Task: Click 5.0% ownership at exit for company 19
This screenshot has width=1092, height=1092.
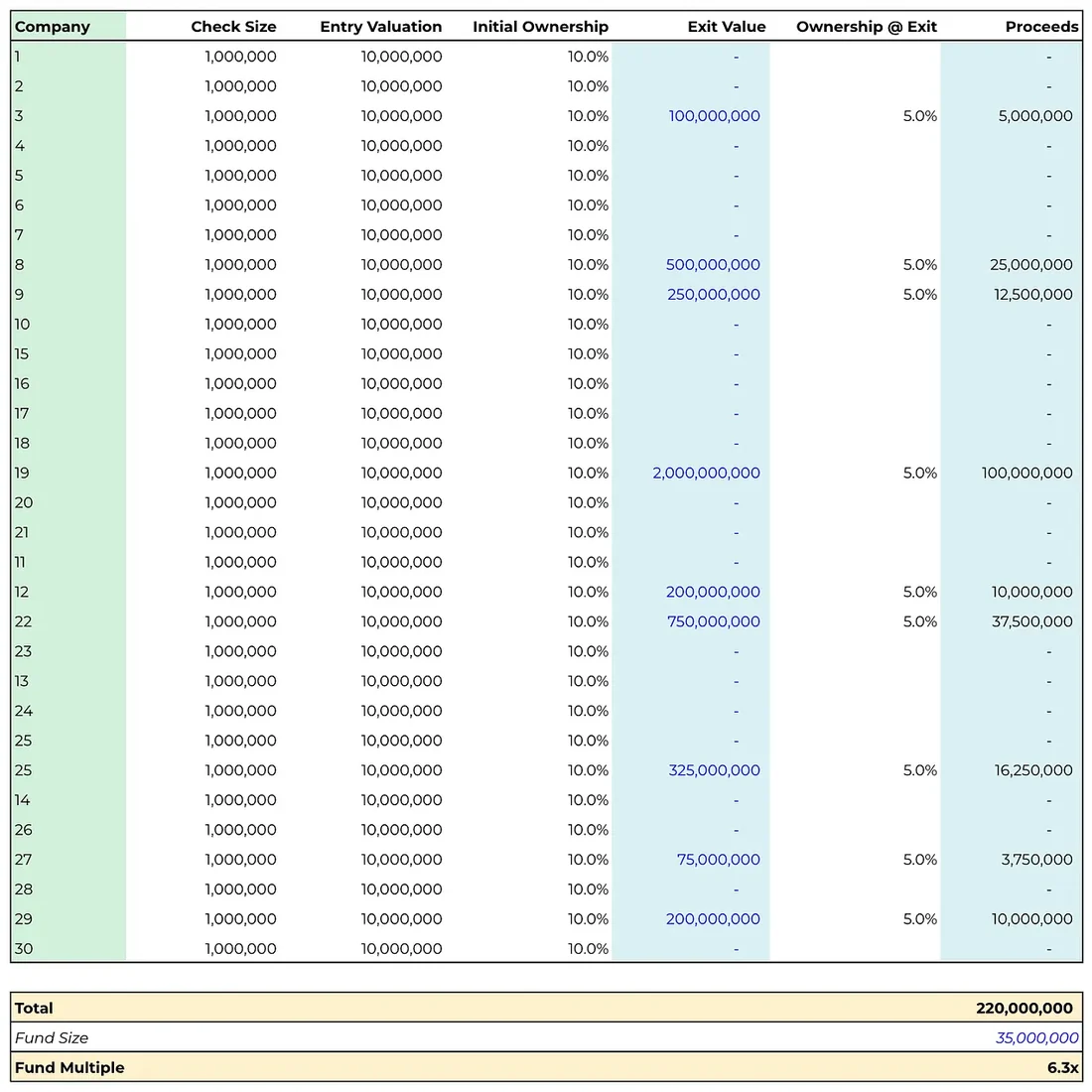Action: [919, 473]
